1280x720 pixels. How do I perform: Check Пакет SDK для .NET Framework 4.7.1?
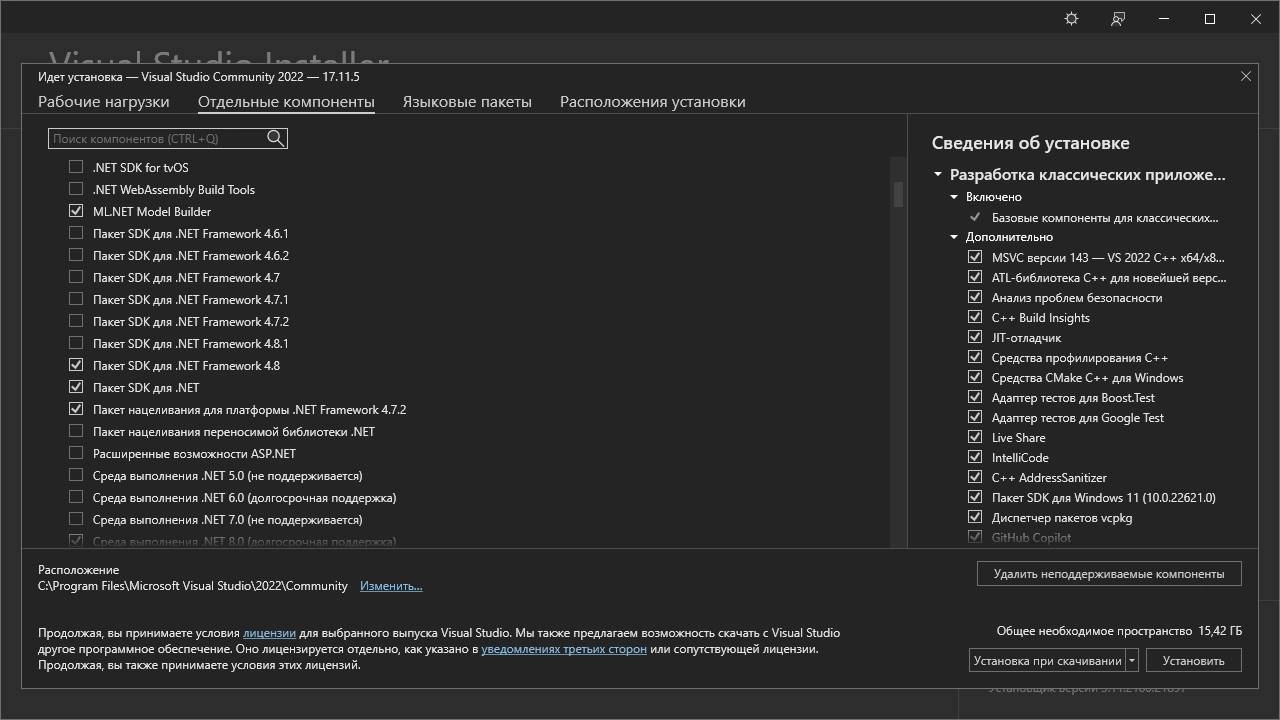tap(76, 299)
